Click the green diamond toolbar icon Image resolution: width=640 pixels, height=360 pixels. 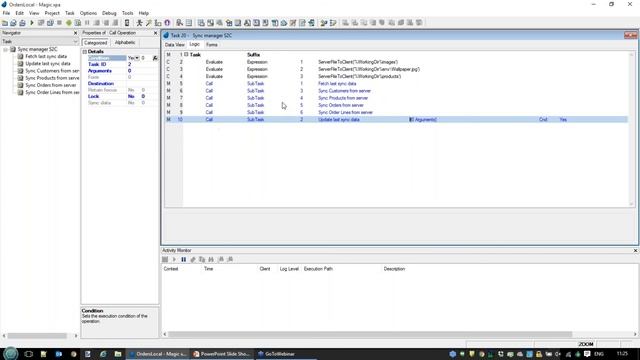pos(69,23)
